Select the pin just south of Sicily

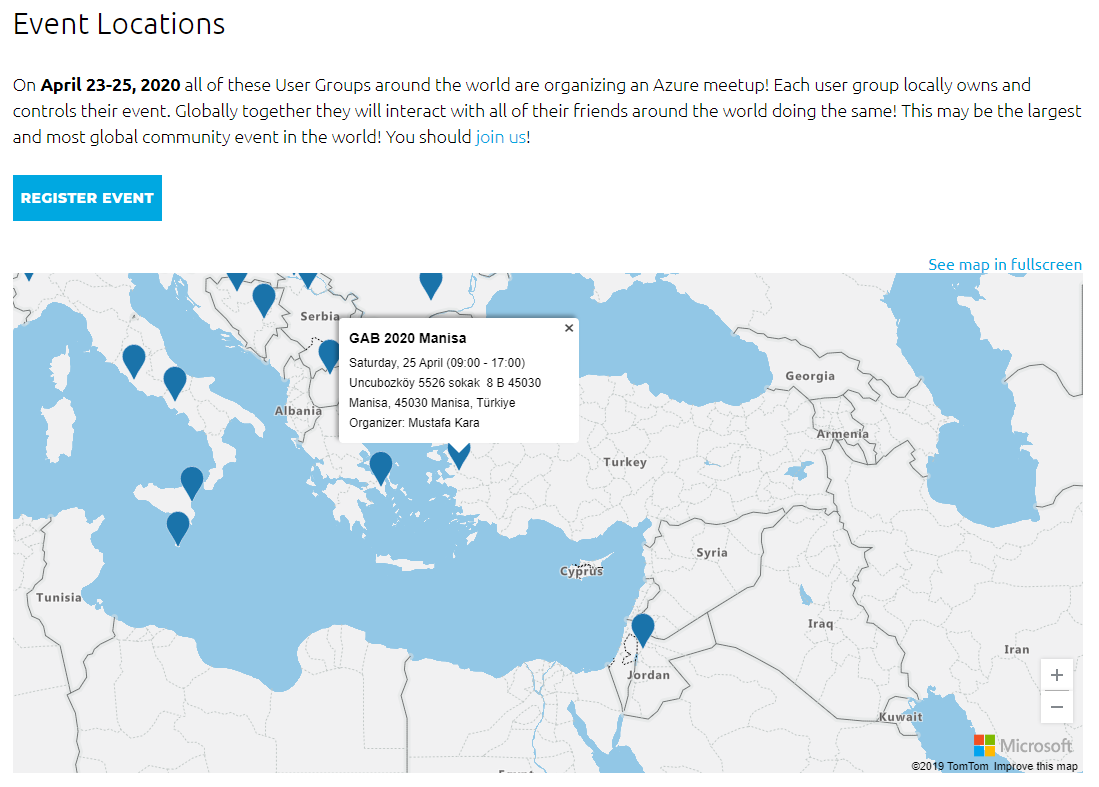[x=178, y=525]
